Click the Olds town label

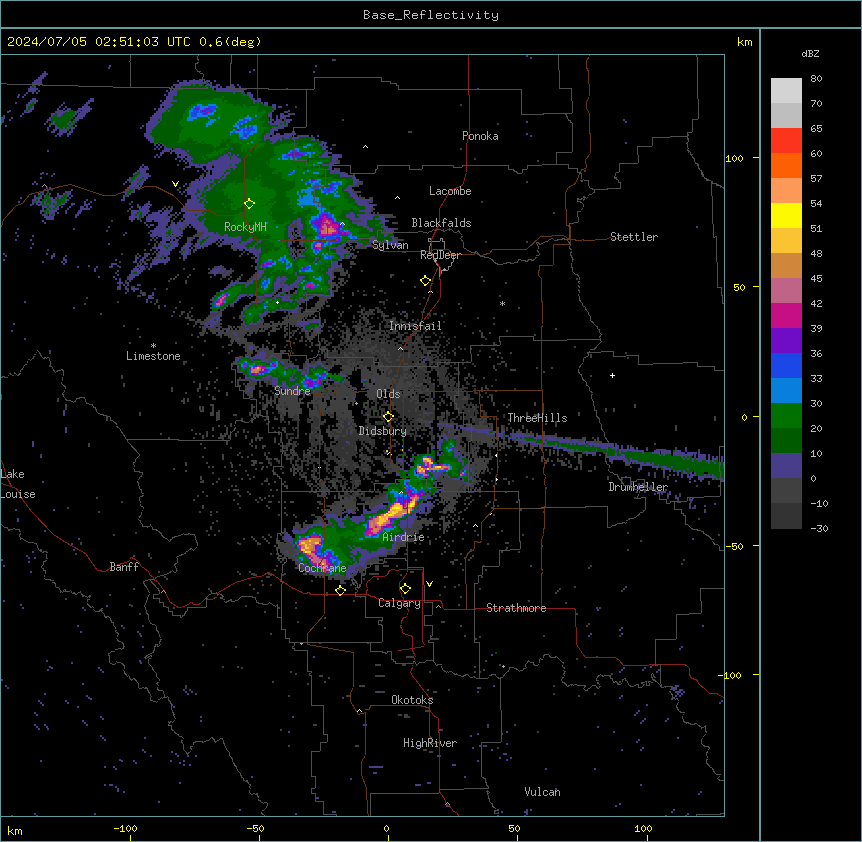tap(388, 394)
